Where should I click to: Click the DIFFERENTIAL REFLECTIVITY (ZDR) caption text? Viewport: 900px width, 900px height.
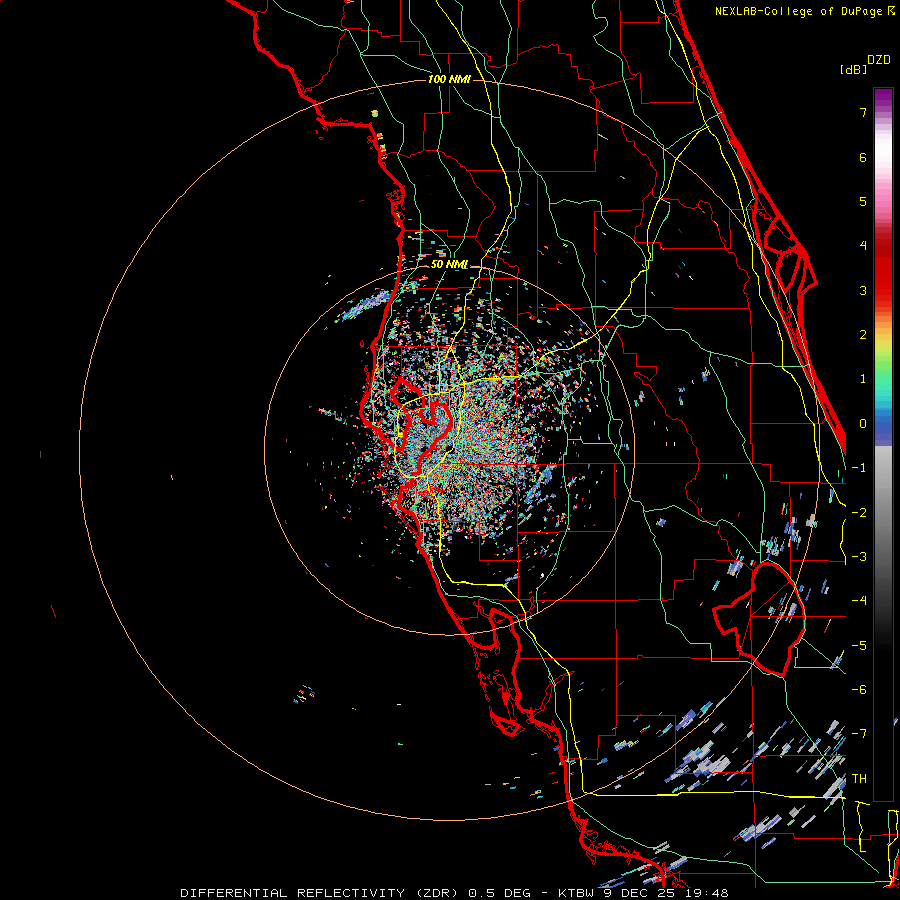pyautogui.click(x=319, y=893)
